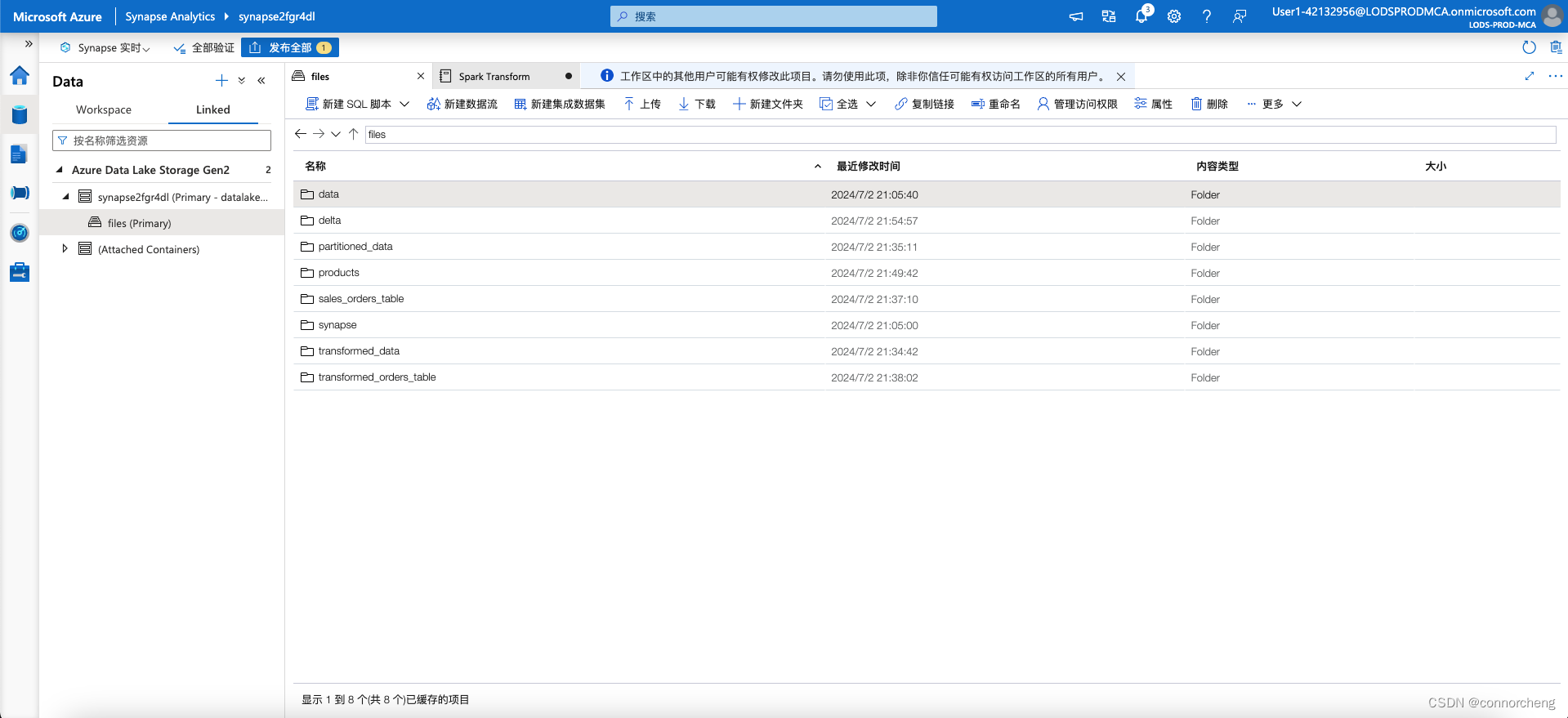Click Microsoft Azure home link
Image resolution: width=1568 pixels, height=718 pixels.
(57, 16)
